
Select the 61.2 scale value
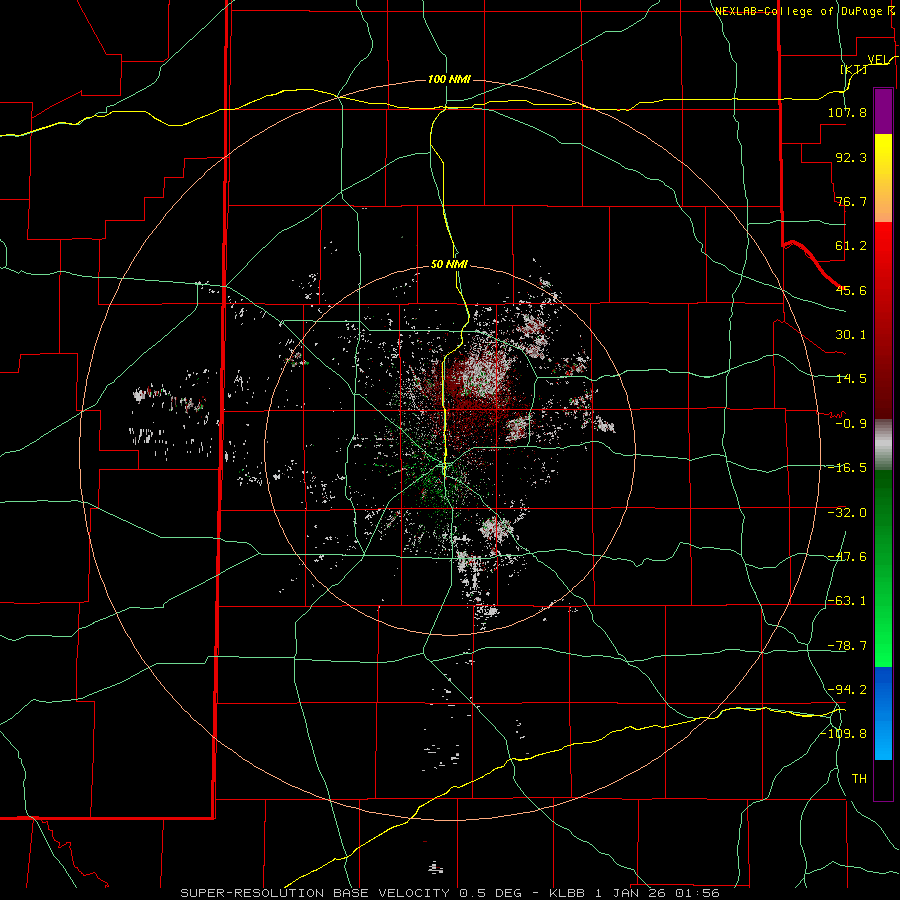851,246
